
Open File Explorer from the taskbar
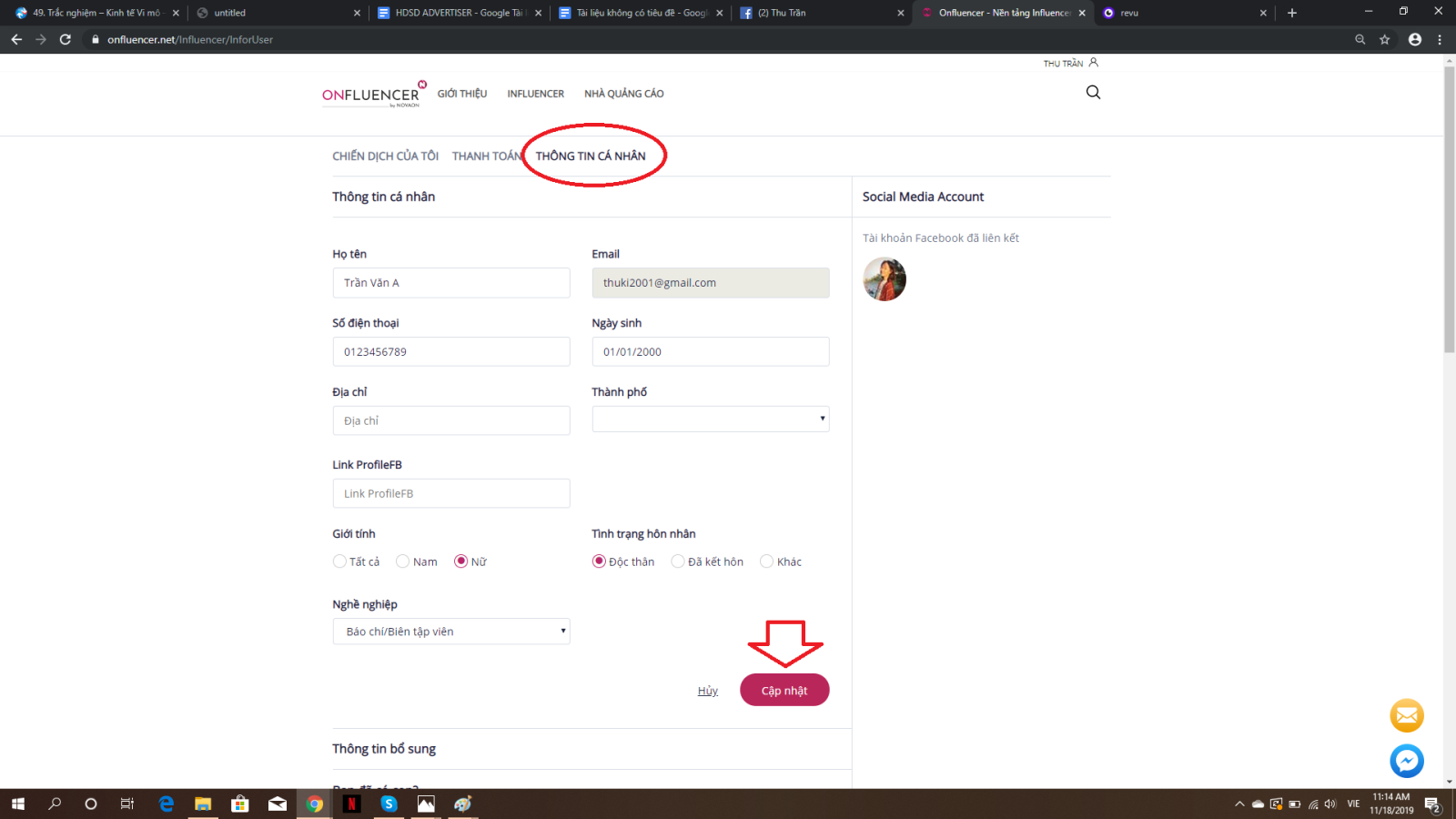point(203,804)
